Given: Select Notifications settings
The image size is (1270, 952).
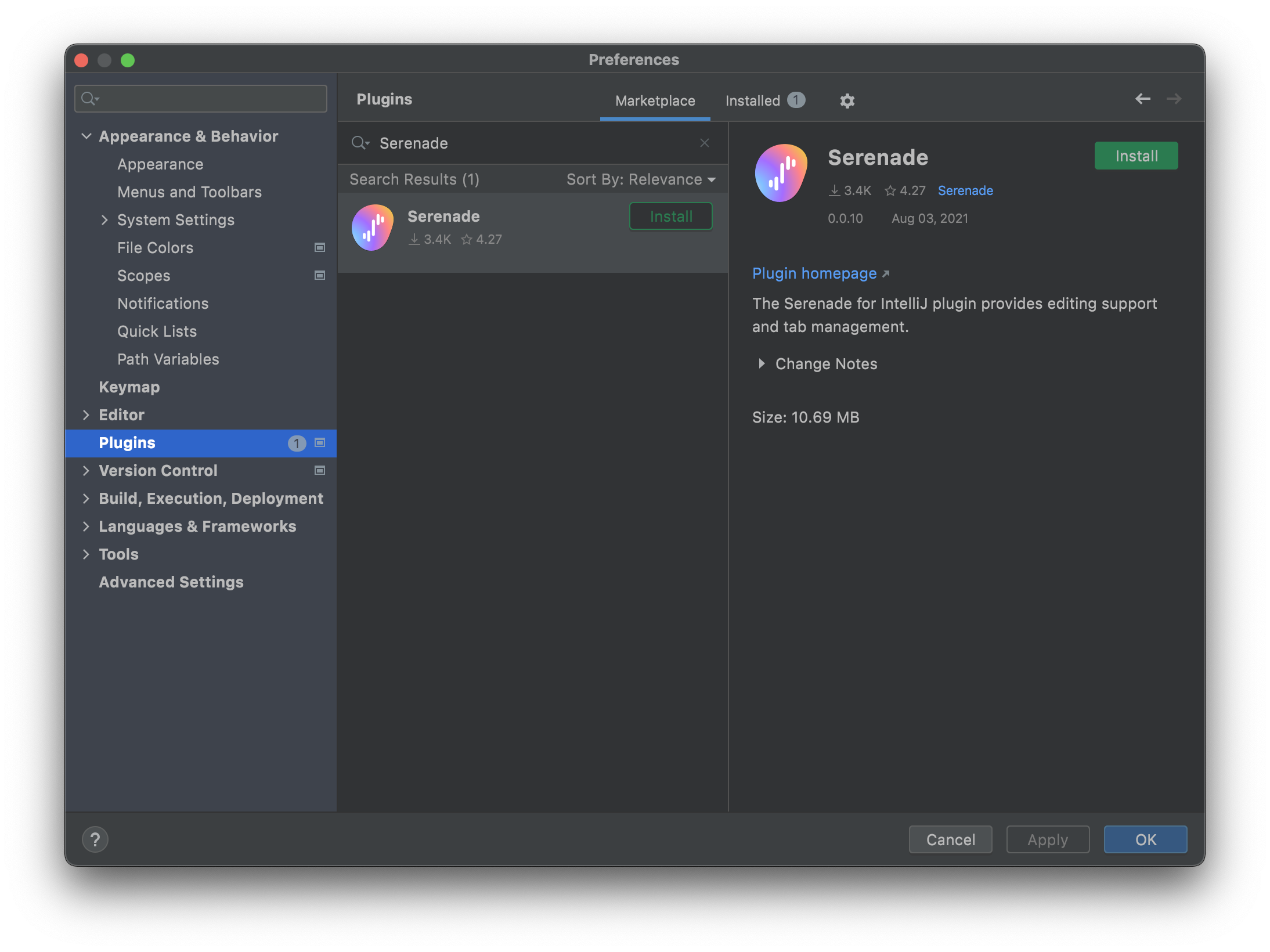Looking at the screenshot, I should 163,303.
